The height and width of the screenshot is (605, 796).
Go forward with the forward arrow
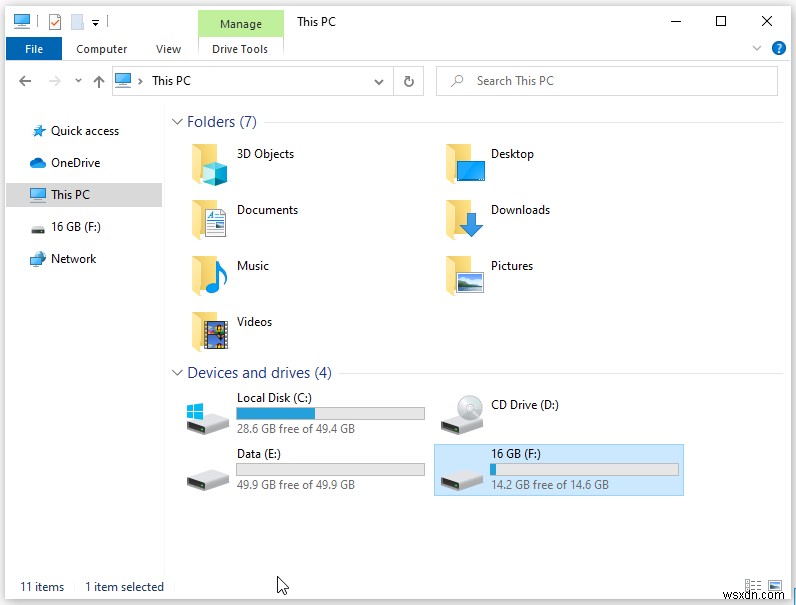click(54, 81)
